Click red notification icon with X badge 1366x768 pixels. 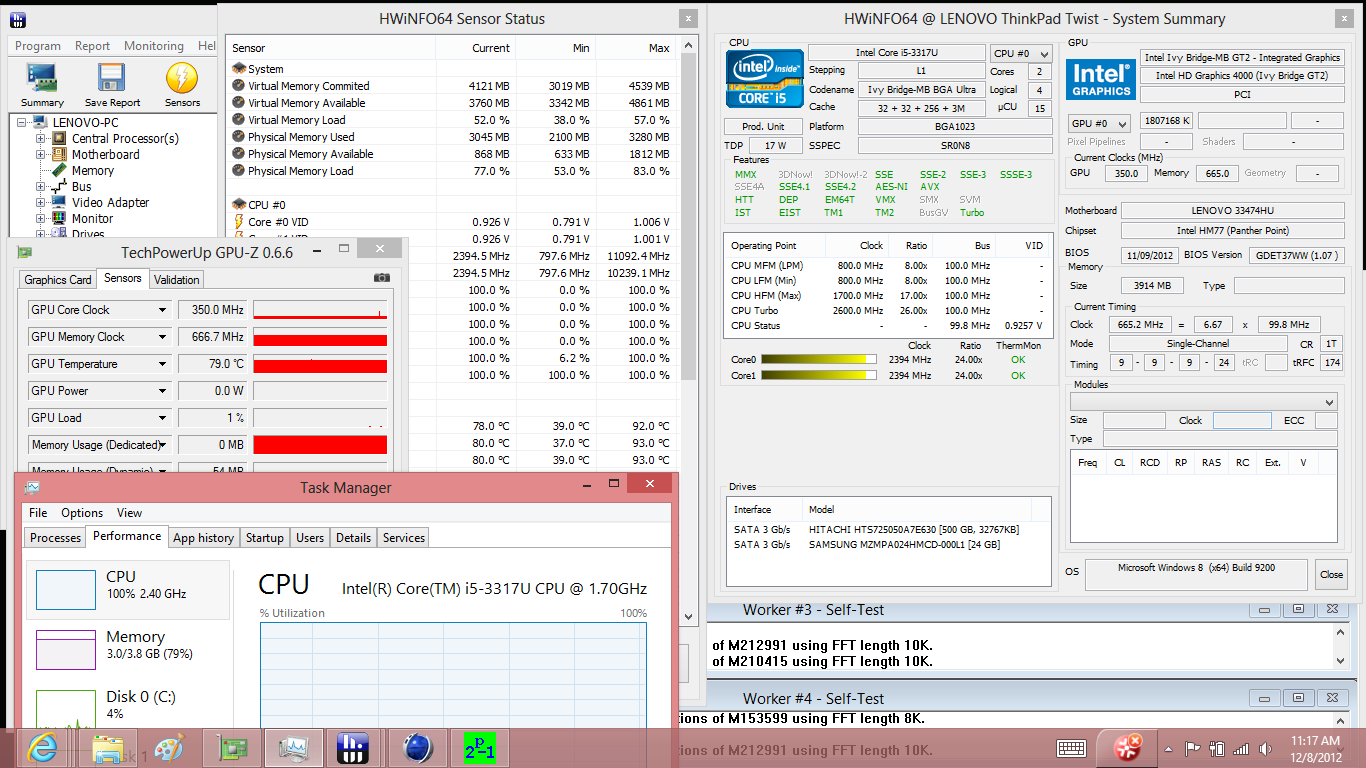tap(1128, 747)
